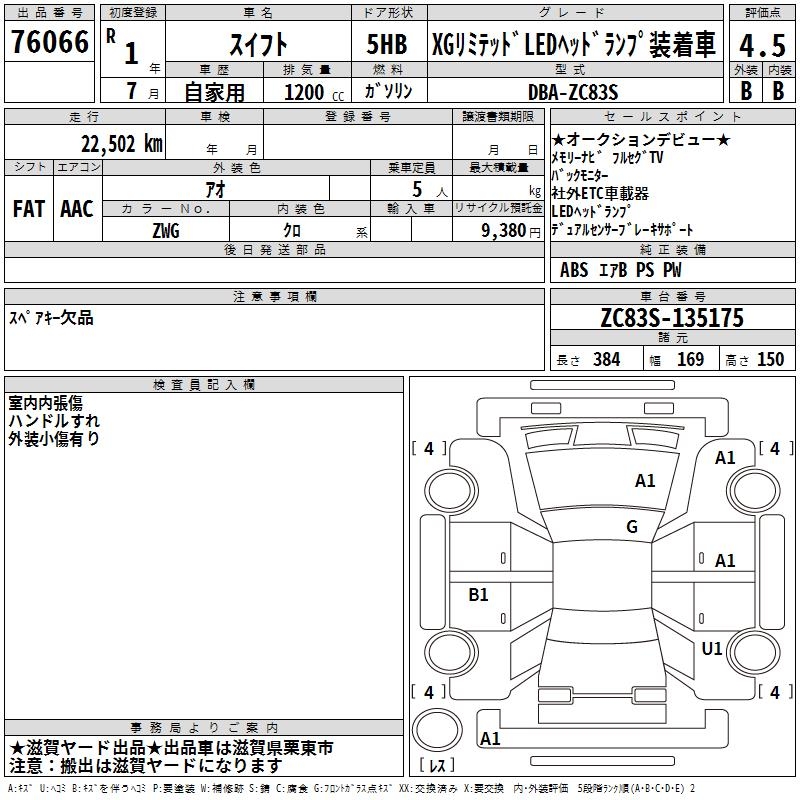Select the model code DBA-ZC83S
This screenshot has height=800, width=800.
point(573,92)
